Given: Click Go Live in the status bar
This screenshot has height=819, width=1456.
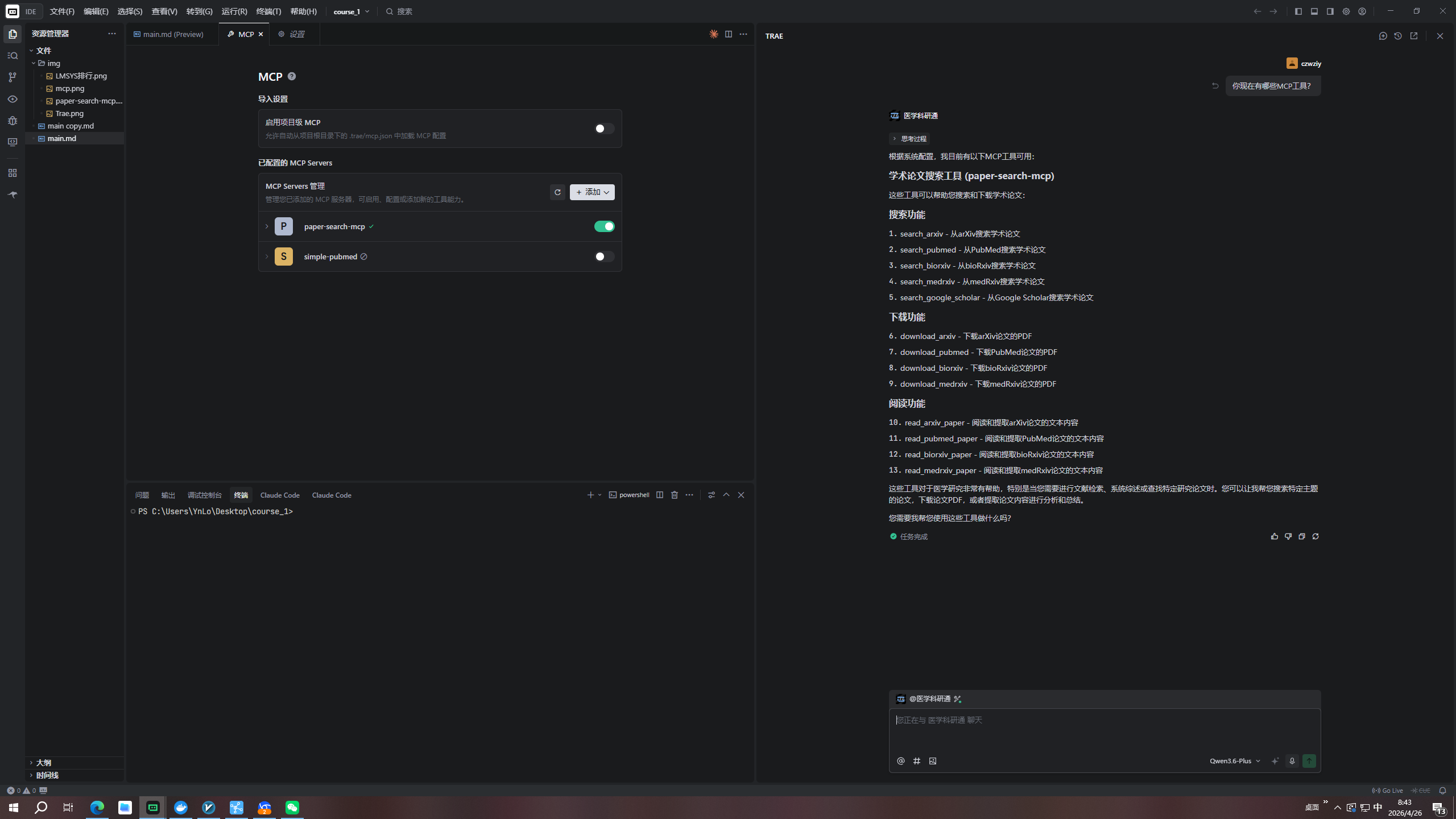Looking at the screenshot, I should pos(1388,791).
